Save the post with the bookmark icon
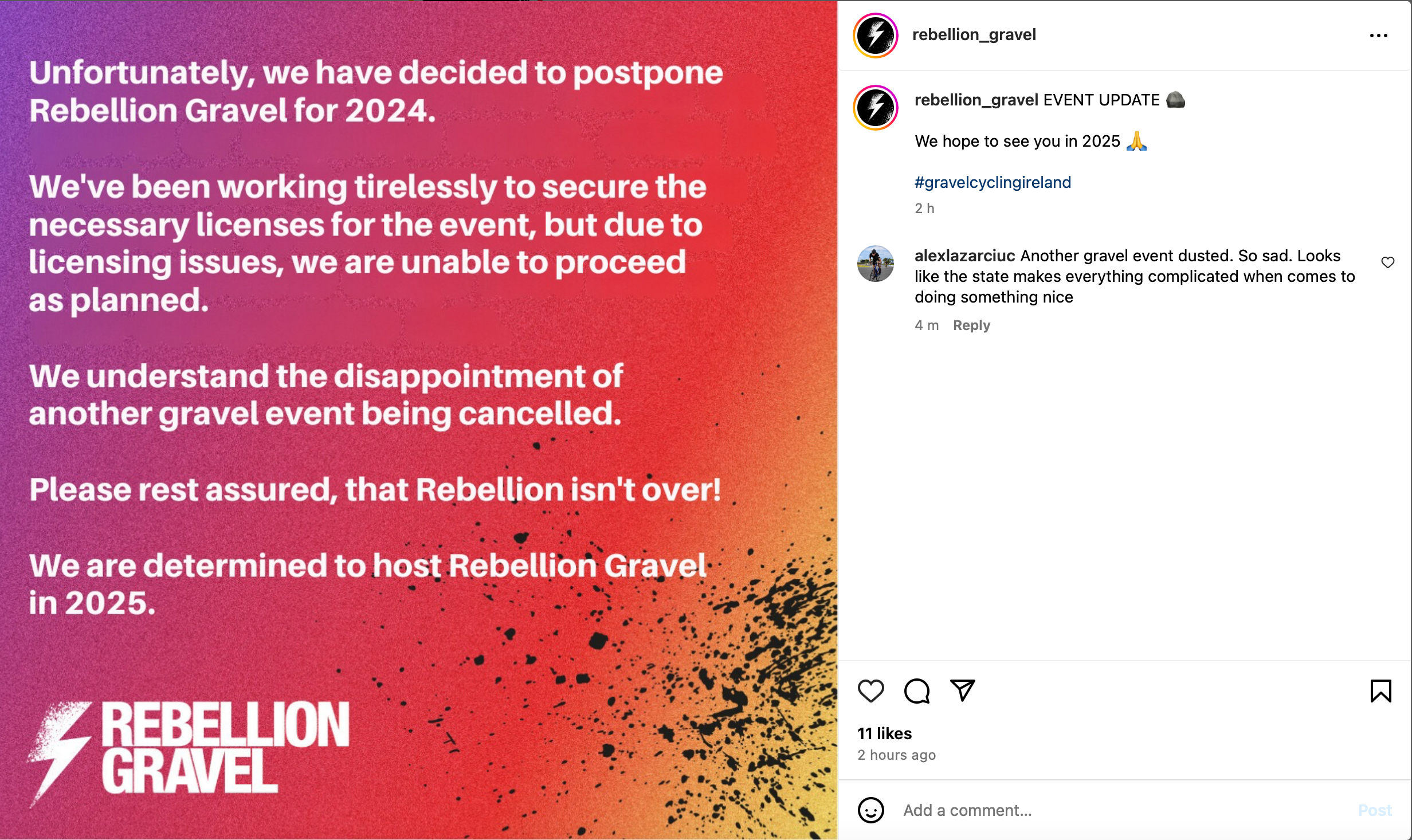 point(1380,690)
